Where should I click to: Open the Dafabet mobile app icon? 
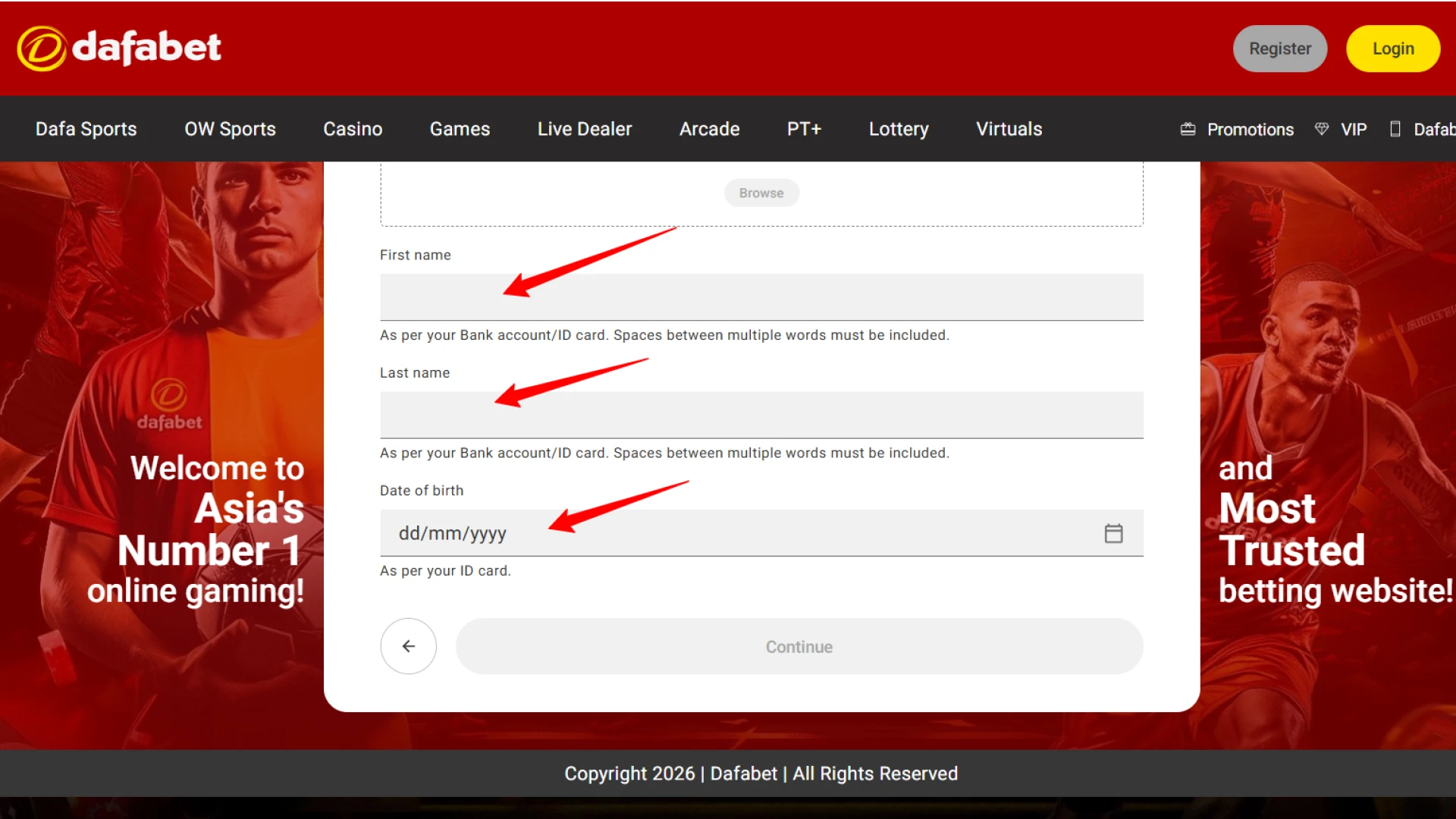1395,129
